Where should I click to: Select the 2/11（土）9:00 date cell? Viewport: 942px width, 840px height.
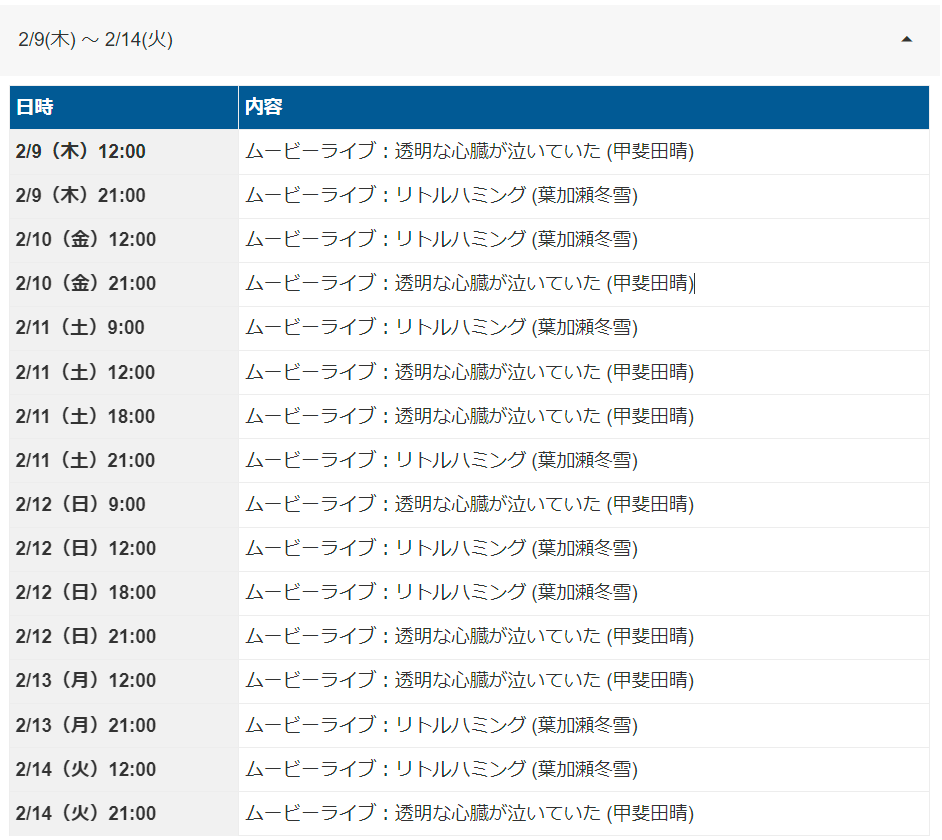click(x=124, y=329)
